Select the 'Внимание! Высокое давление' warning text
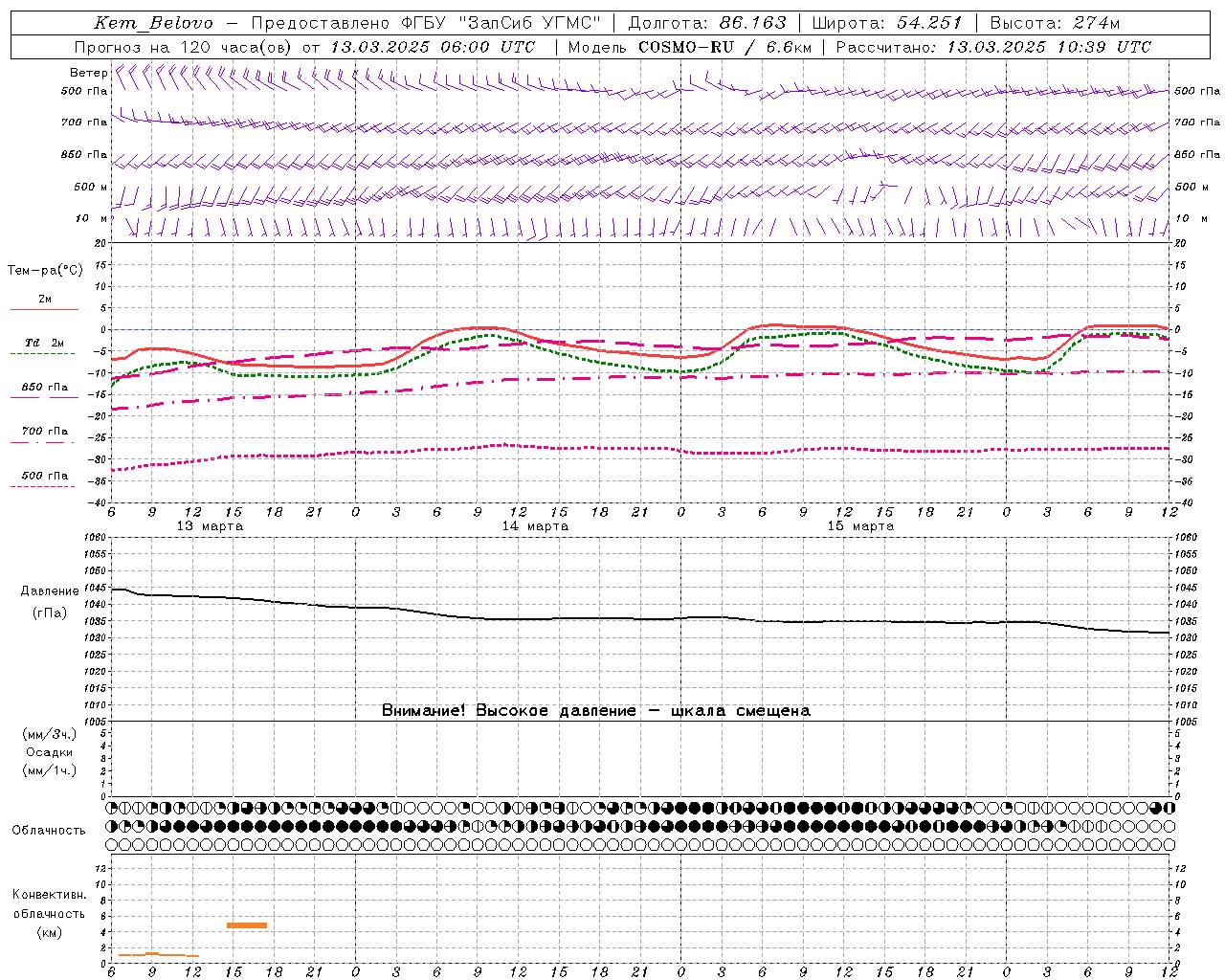This screenshot has height=980, width=1225. click(x=508, y=710)
